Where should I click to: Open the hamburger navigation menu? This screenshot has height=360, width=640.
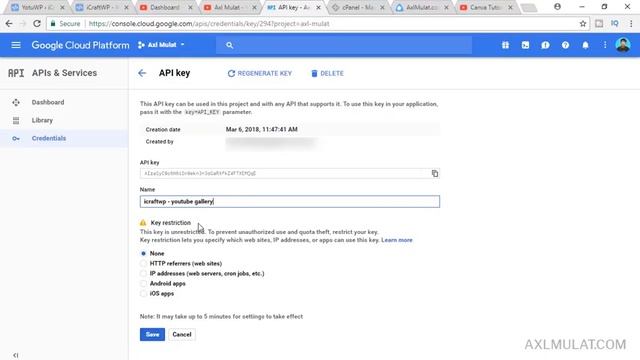16,45
